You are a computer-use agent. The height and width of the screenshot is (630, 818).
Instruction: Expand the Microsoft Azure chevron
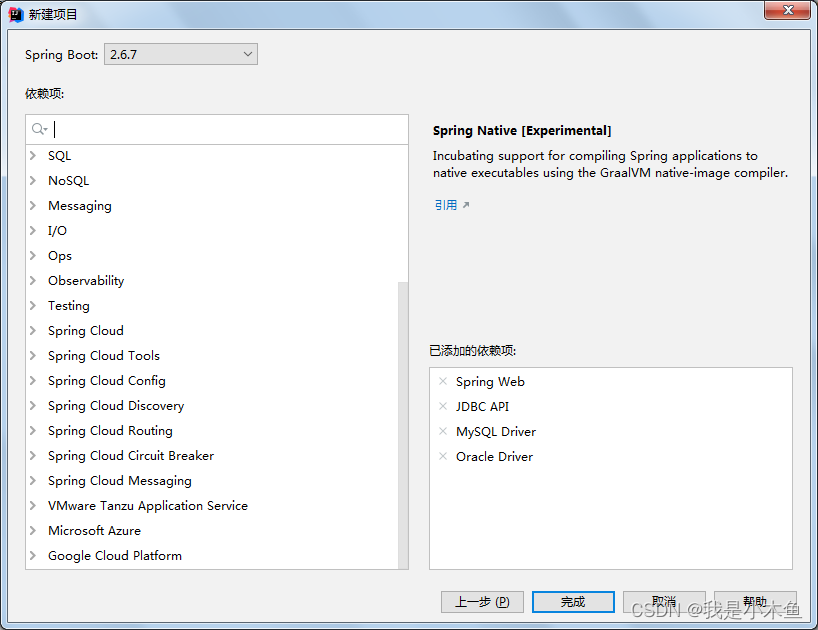click(33, 531)
